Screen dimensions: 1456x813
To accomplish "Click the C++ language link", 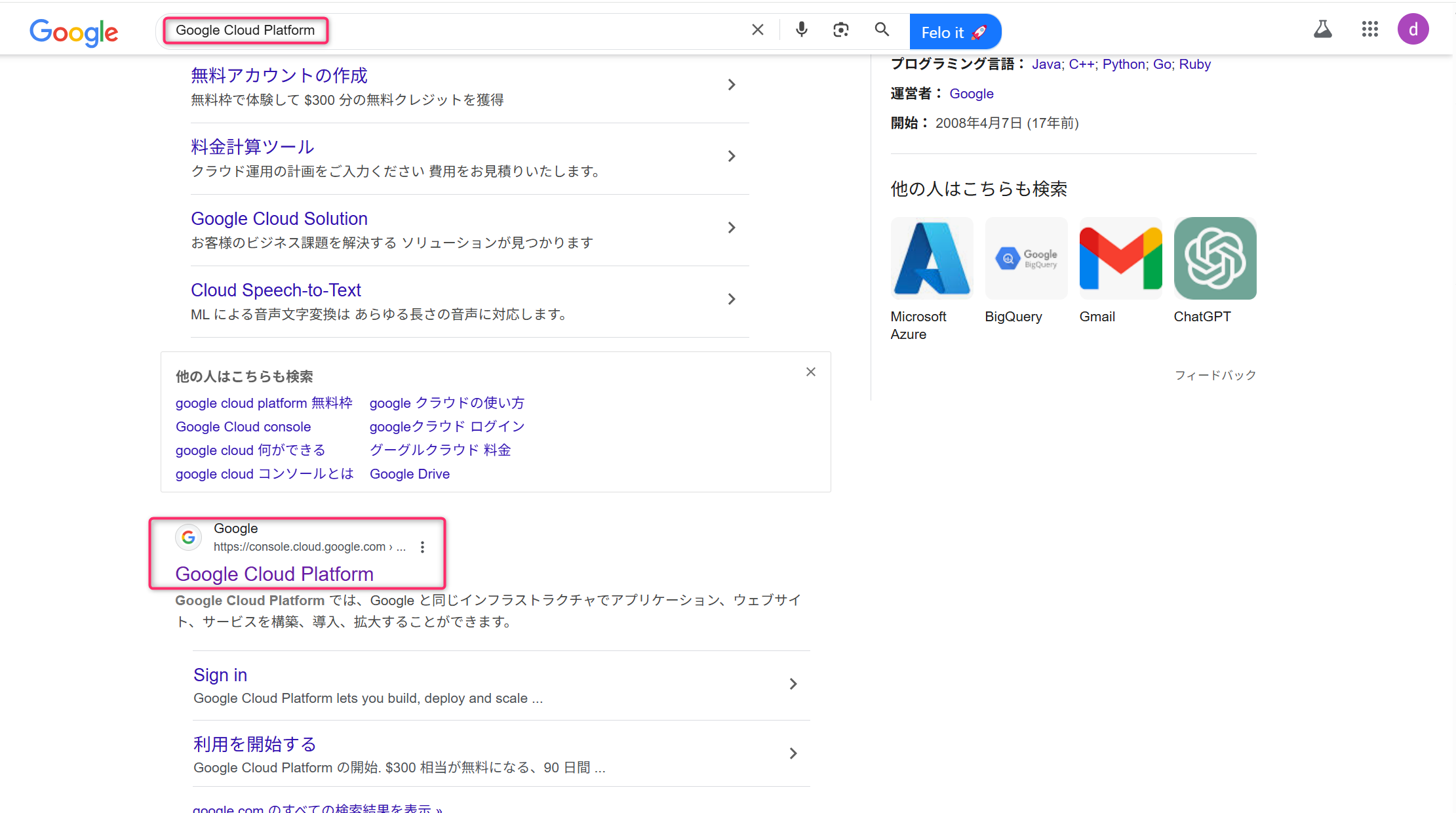I will tap(1082, 64).
